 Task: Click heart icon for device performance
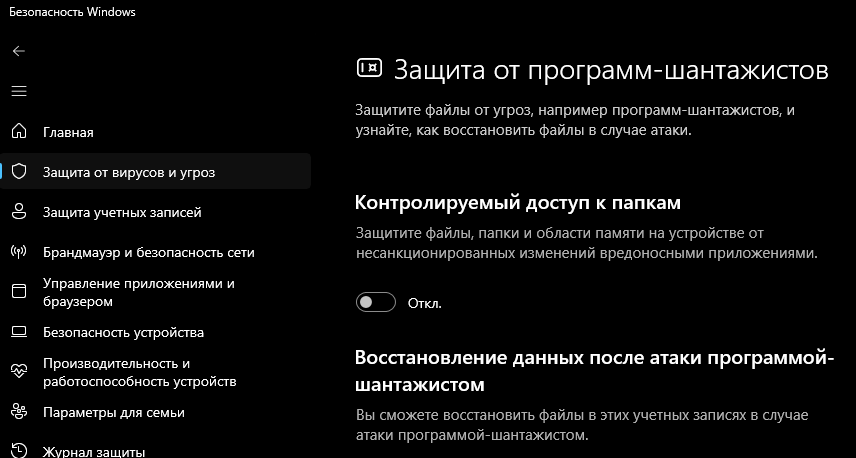[19, 371]
